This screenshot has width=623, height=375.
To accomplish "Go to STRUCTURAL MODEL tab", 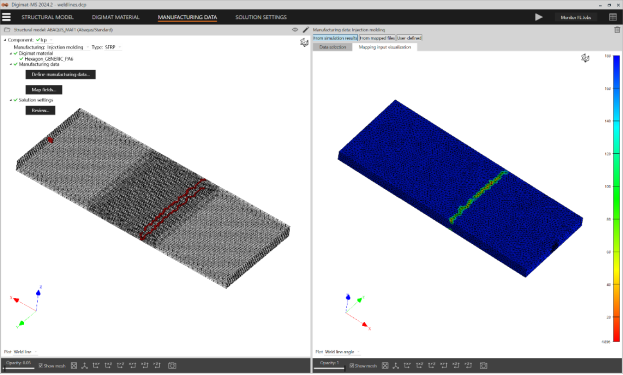I will point(47,17).
